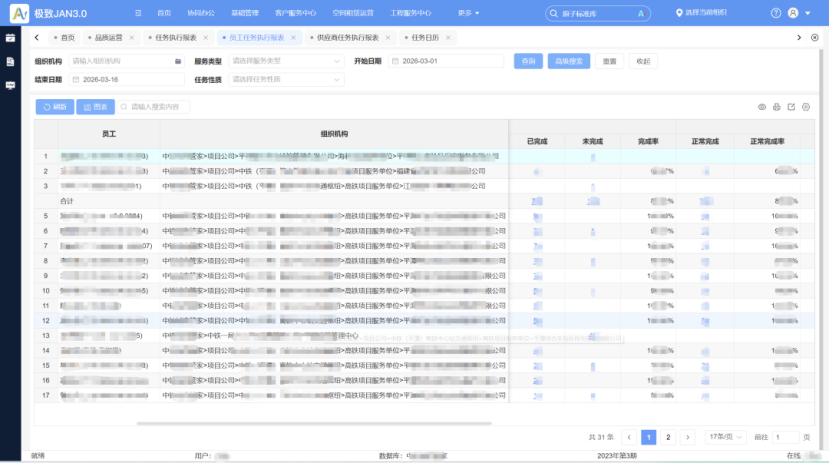Click the folder icon in 组织机构 field

tap(178, 61)
